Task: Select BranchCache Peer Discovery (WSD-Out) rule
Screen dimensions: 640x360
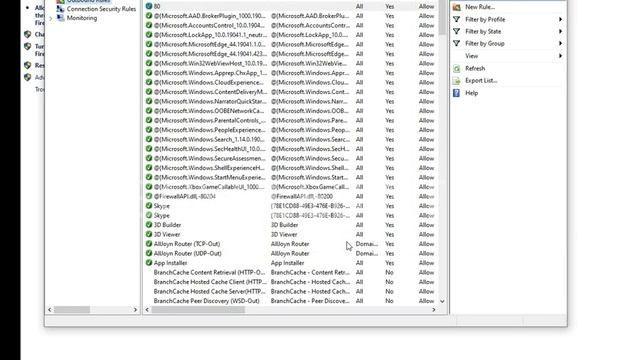Action: 207,301
